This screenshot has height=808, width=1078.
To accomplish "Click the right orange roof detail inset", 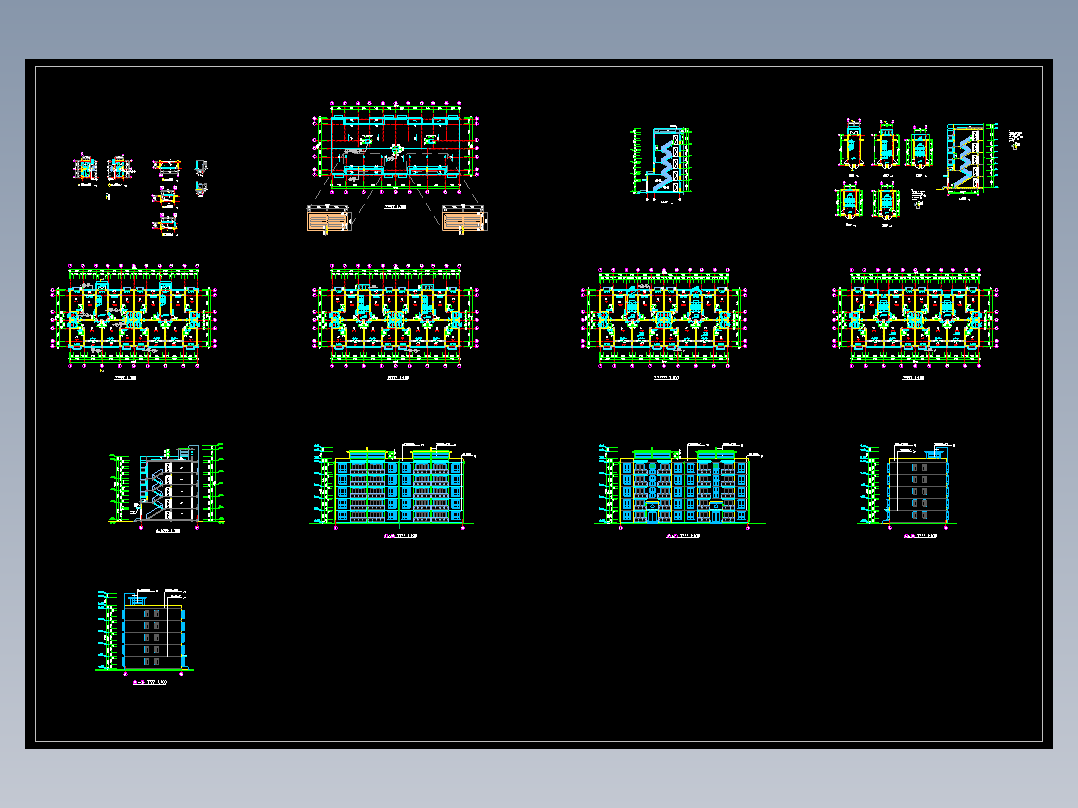I will pyautogui.click(x=465, y=219).
